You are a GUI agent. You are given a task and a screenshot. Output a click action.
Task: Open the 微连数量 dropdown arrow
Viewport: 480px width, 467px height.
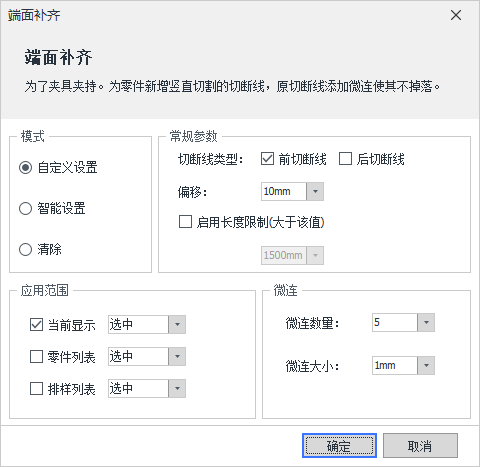point(426,322)
